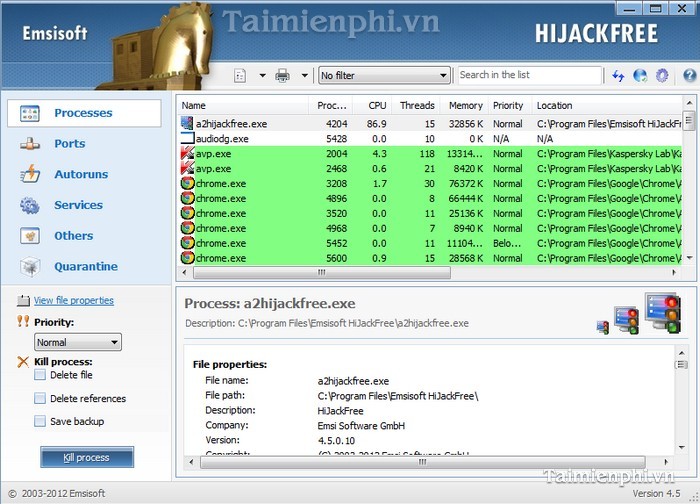This screenshot has width=700, height=504.
Task: Click the printer icon
Action: point(282,75)
